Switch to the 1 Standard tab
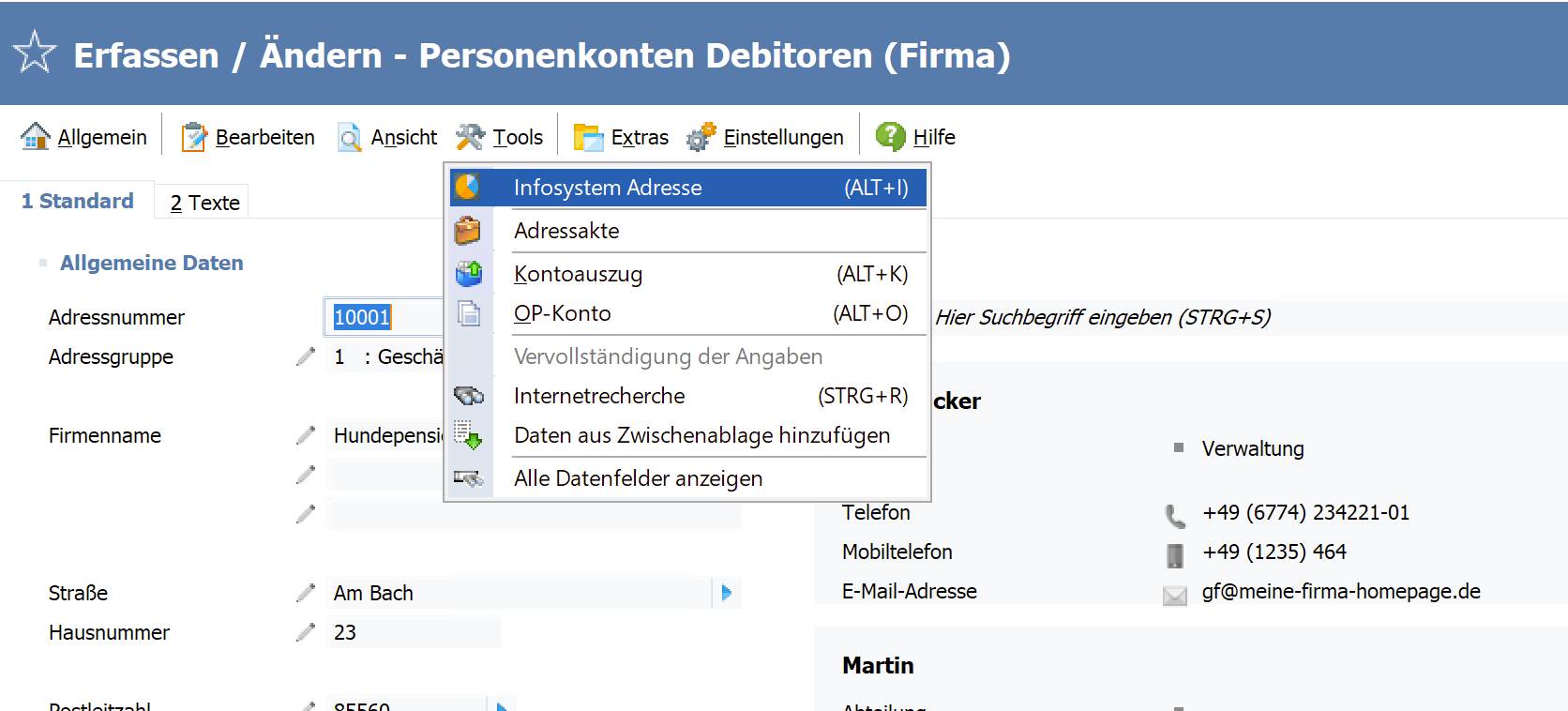The image size is (1568, 711). click(x=78, y=201)
